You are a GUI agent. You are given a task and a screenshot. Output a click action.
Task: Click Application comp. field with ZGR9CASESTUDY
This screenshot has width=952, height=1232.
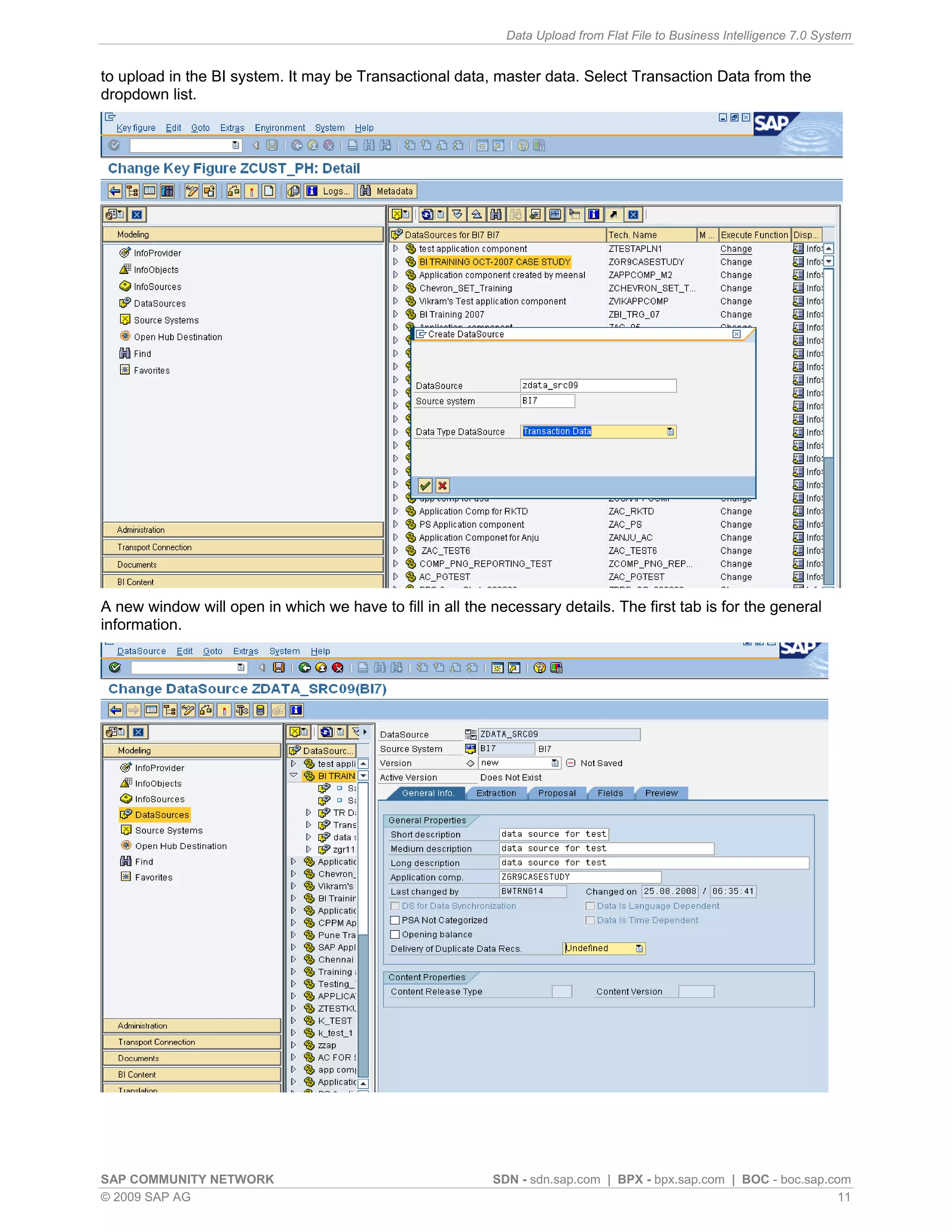pos(580,877)
